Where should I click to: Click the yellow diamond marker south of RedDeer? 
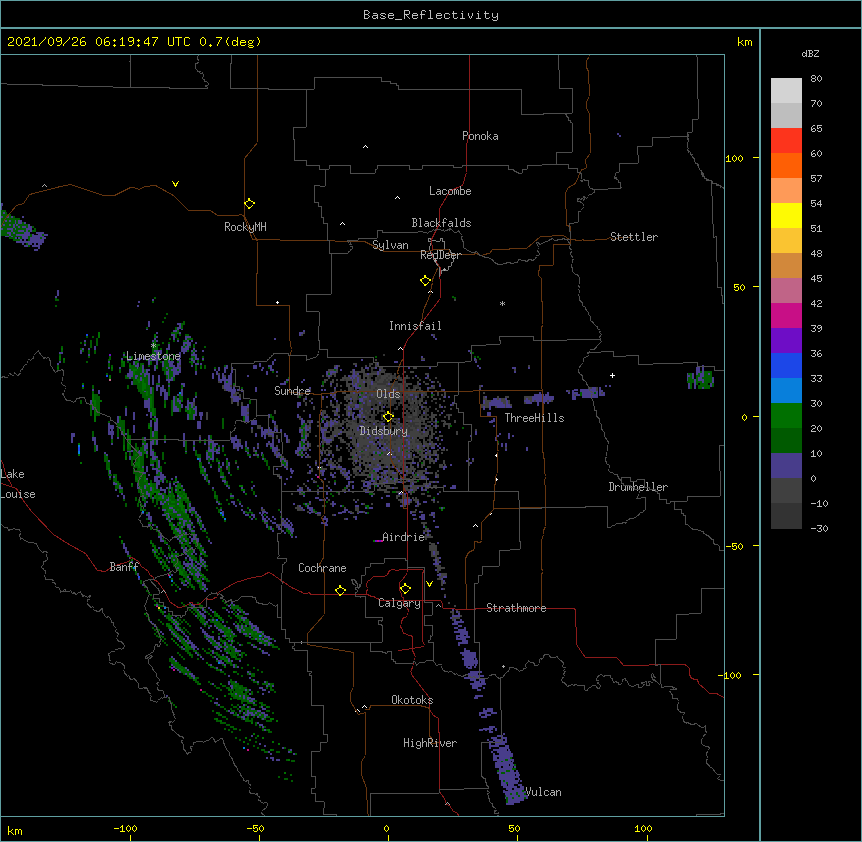[425, 281]
